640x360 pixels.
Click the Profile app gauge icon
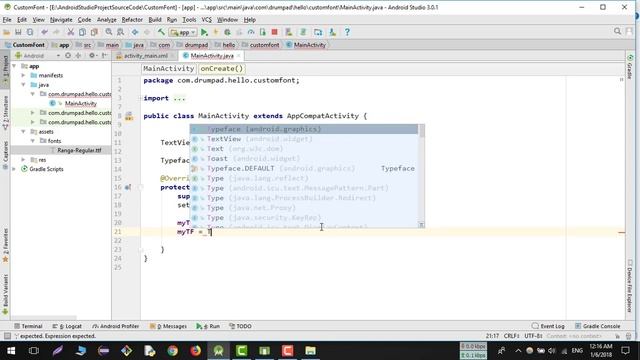click(251, 32)
